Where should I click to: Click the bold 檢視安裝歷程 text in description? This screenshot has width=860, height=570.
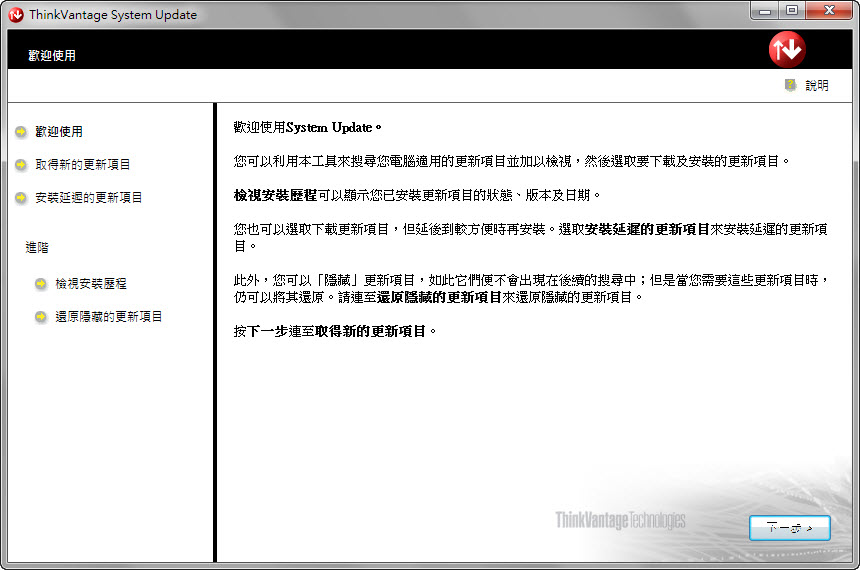click(275, 195)
